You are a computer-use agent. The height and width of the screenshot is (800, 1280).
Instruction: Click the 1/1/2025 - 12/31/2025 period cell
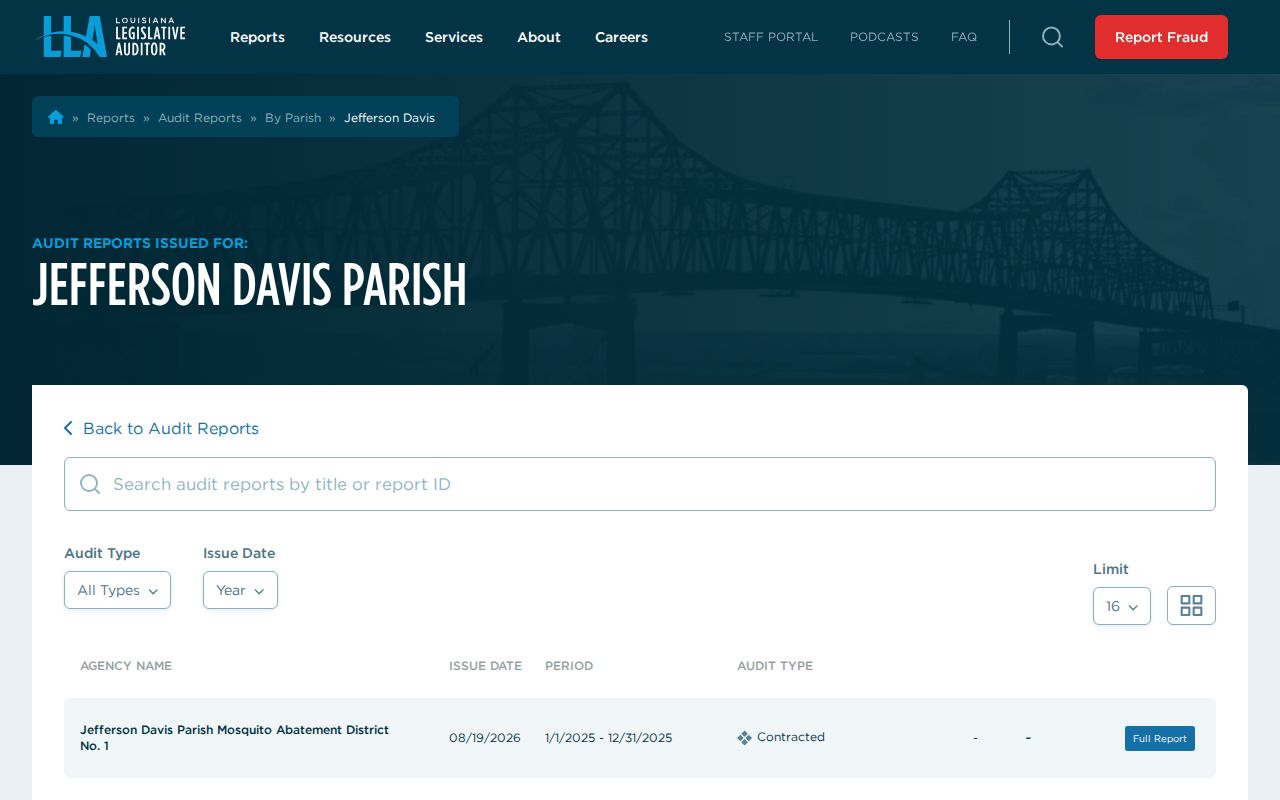(x=609, y=738)
